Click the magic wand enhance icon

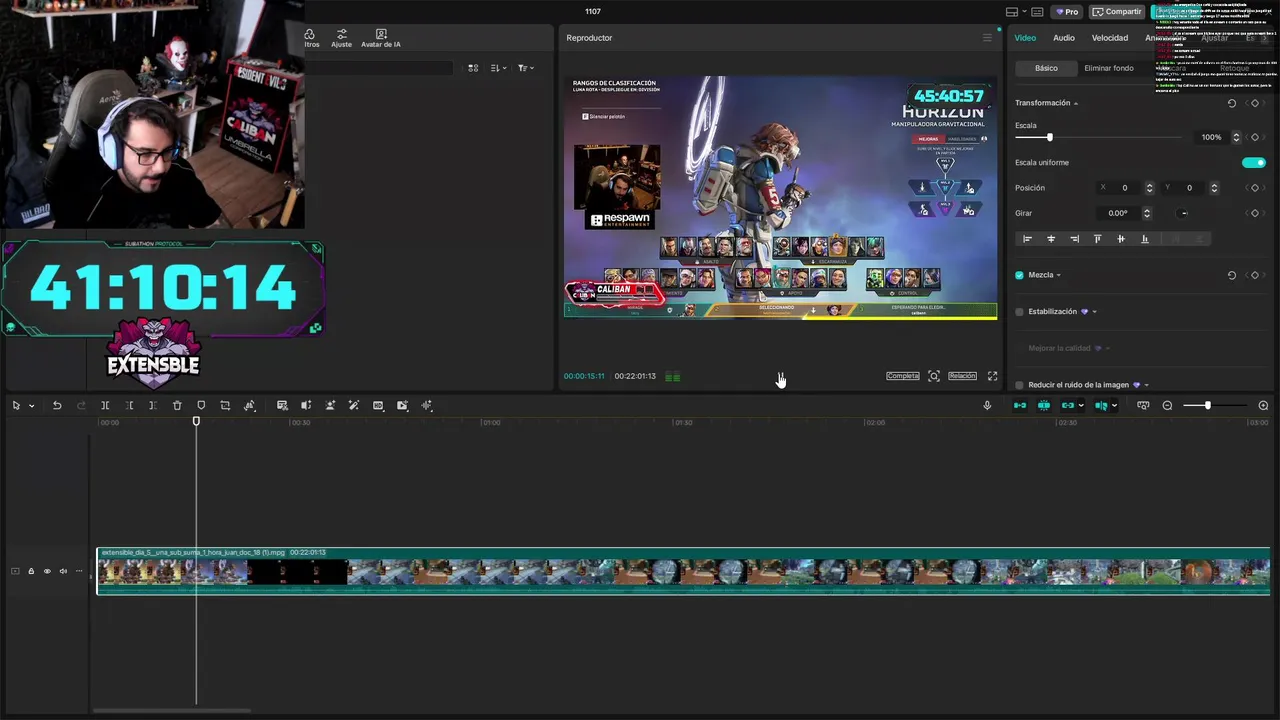pos(354,405)
